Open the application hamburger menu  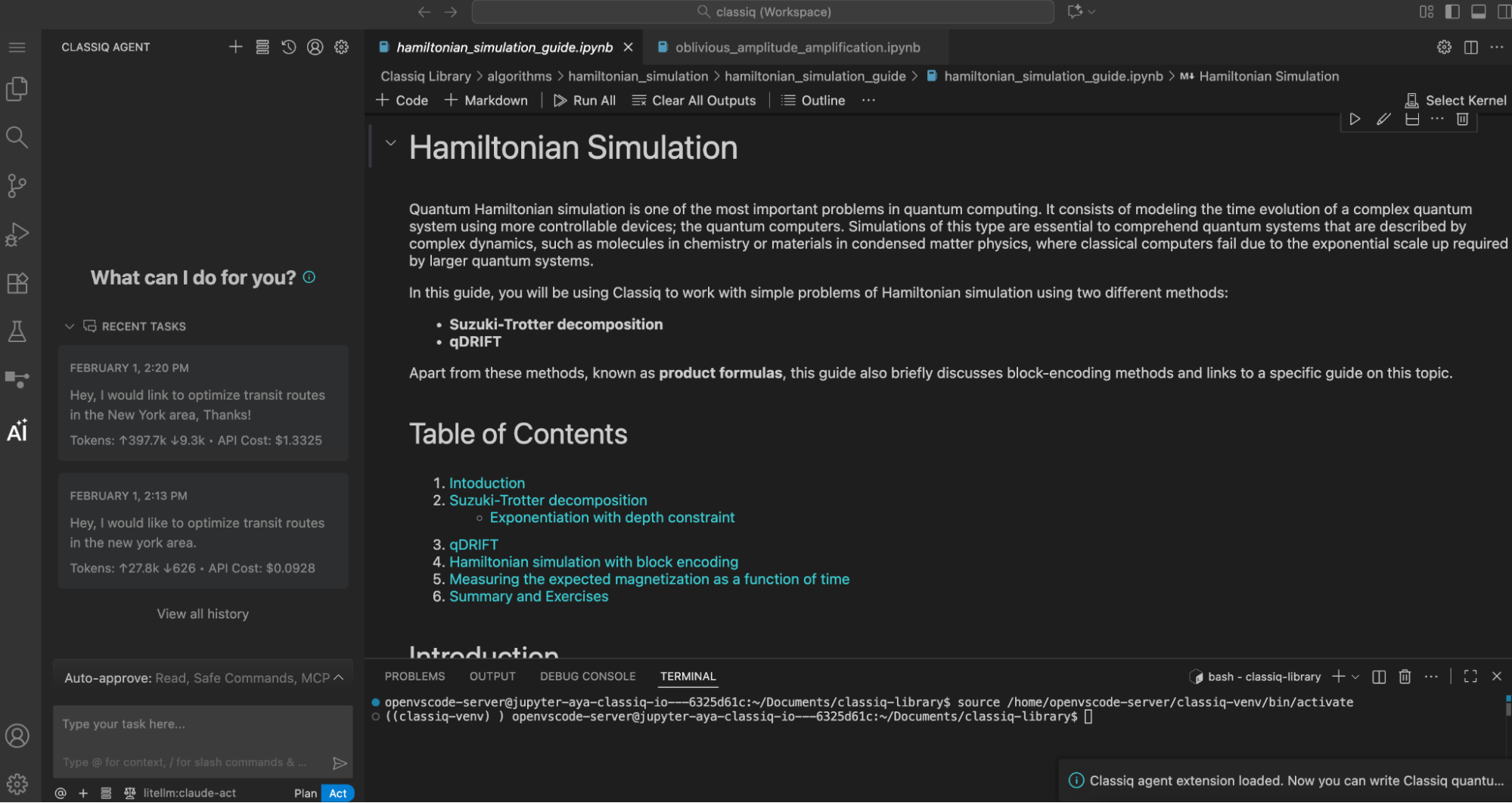coord(17,47)
